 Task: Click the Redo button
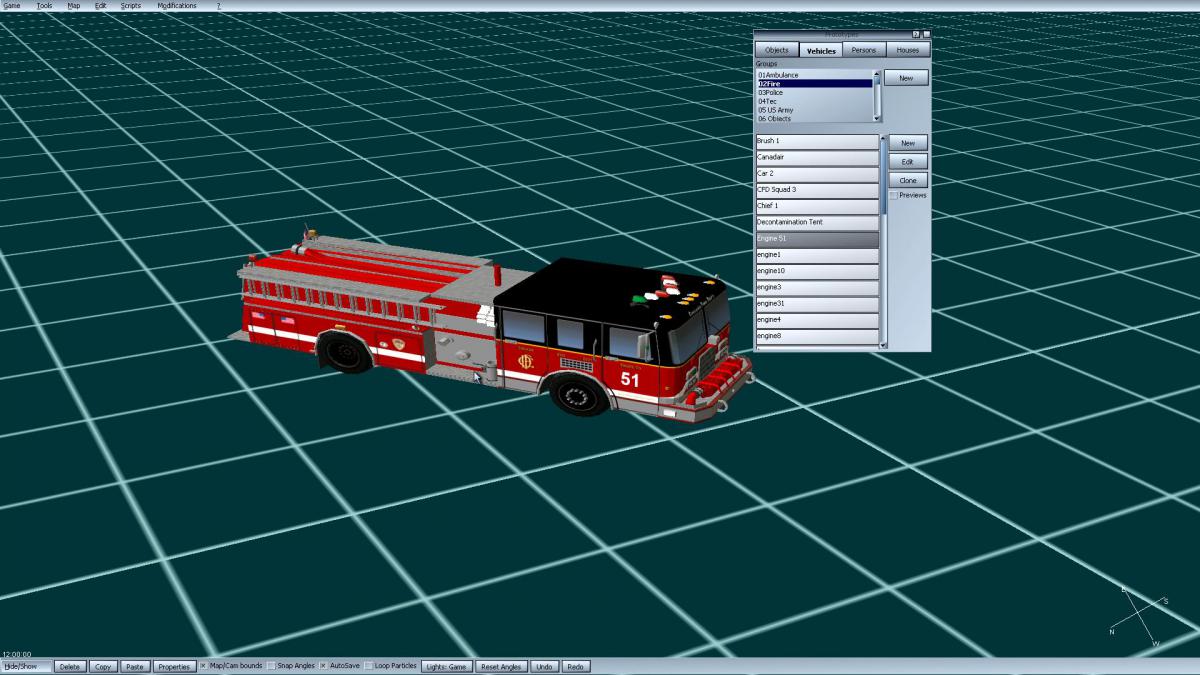[576, 666]
